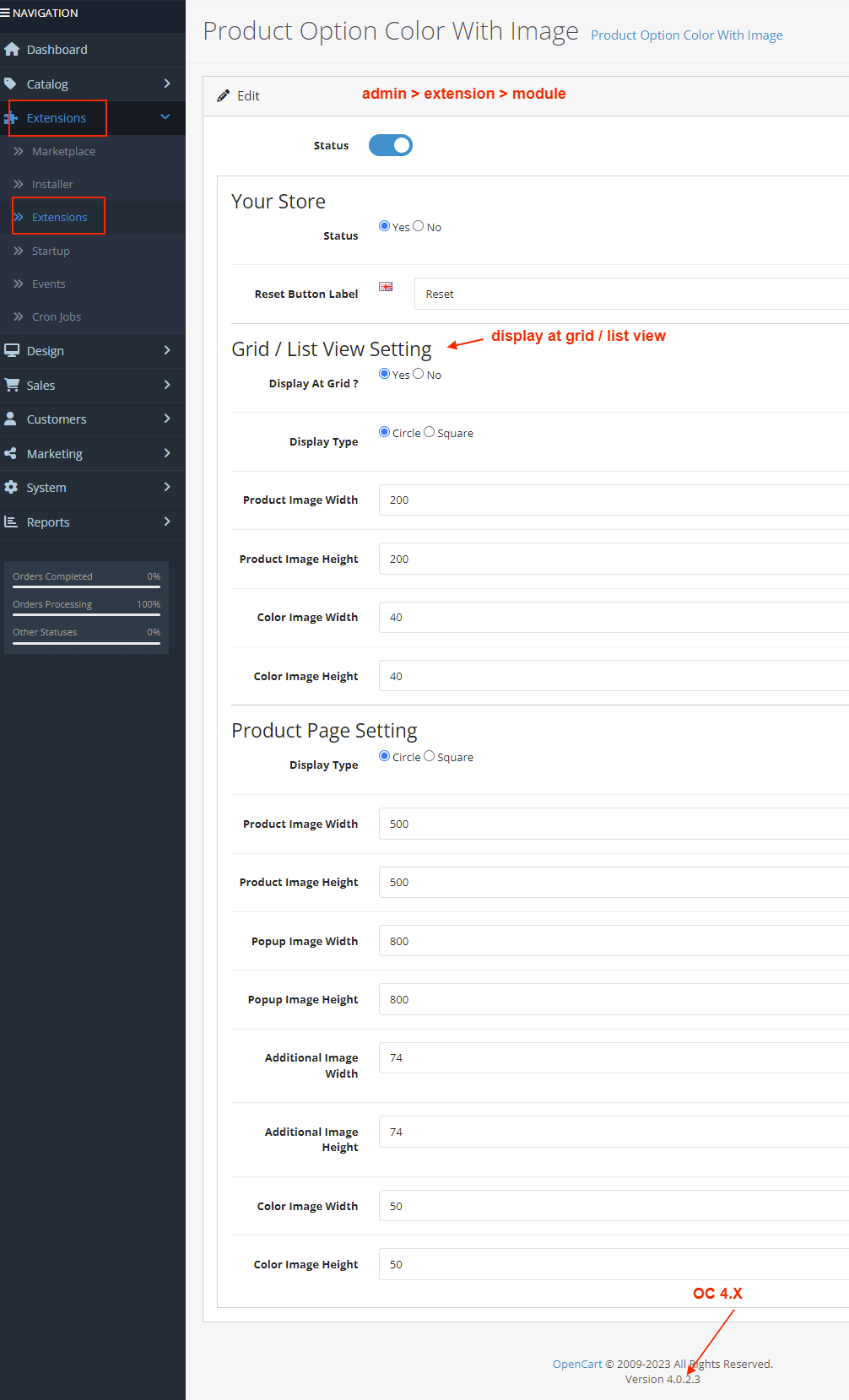Click the Dashboard home icon
The width and height of the screenshot is (849, 1400).
12,50
